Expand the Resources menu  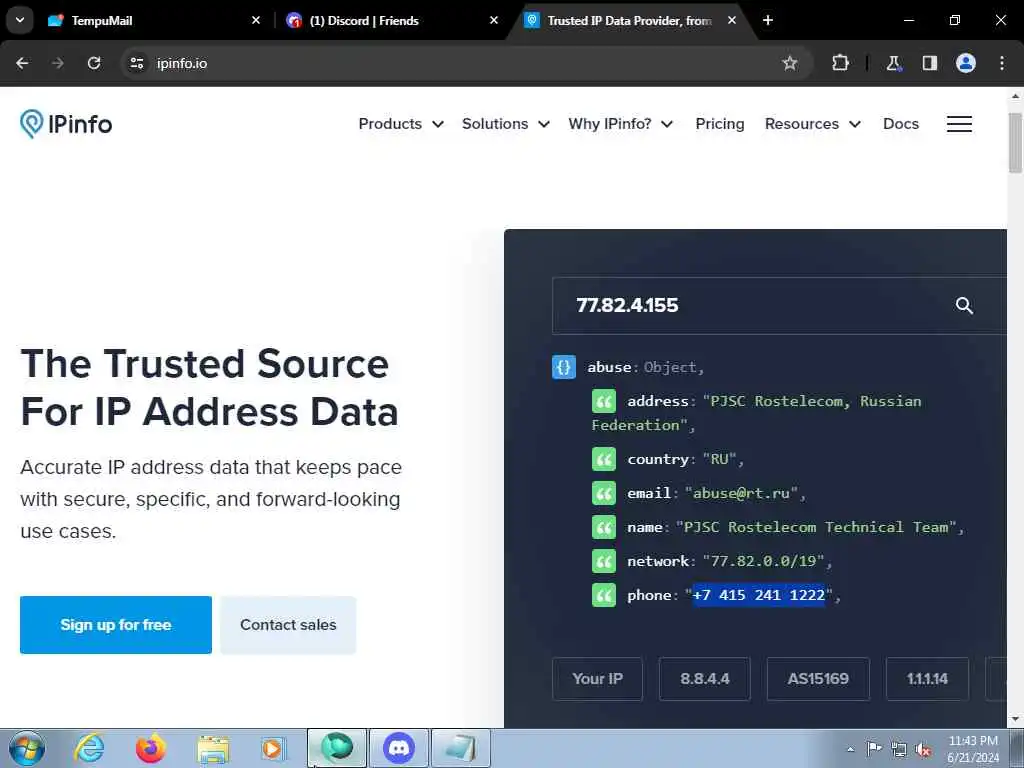pyautogui.click(x=813, y=123)
